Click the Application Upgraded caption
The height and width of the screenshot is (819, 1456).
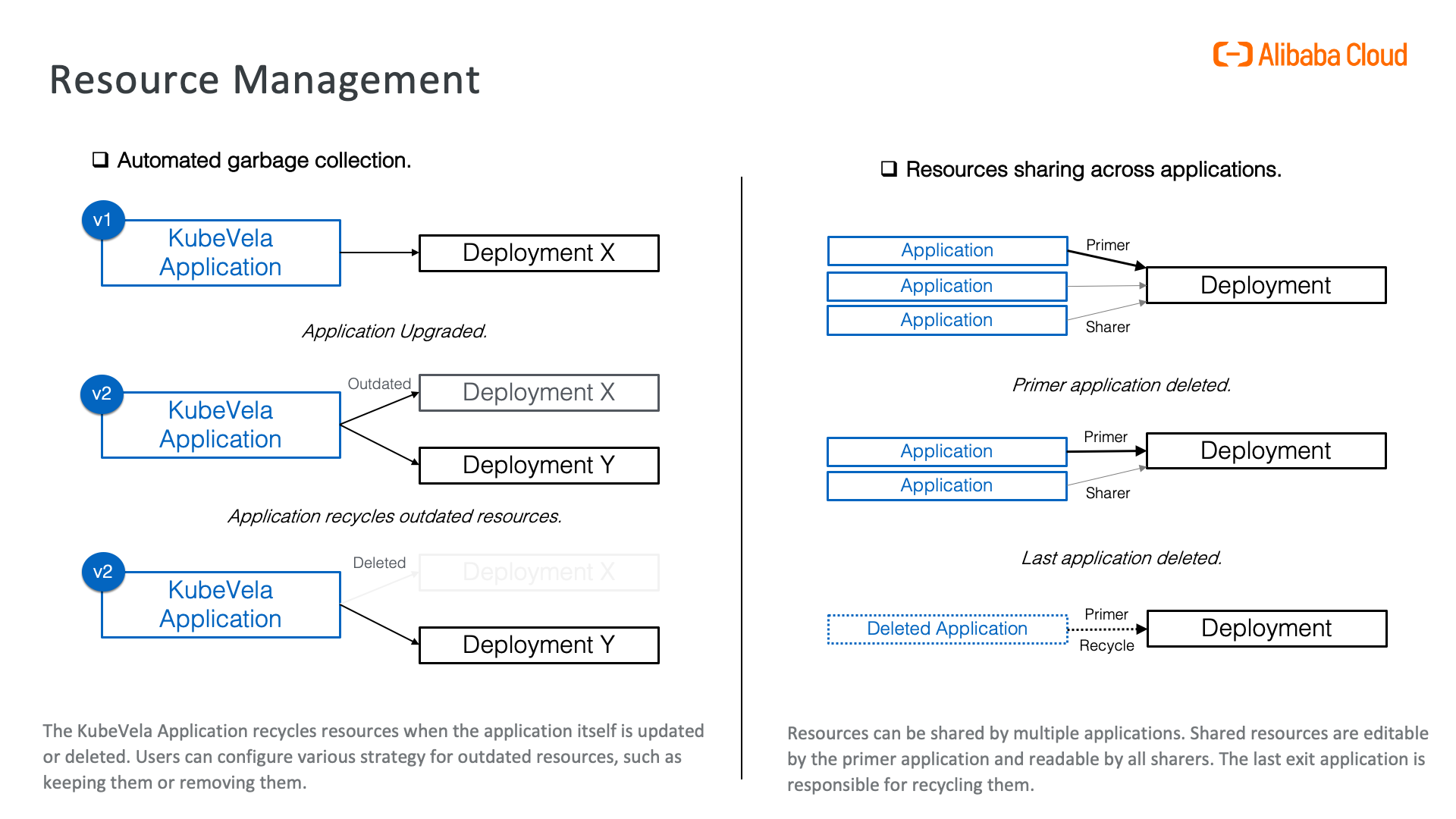[394, 331]
